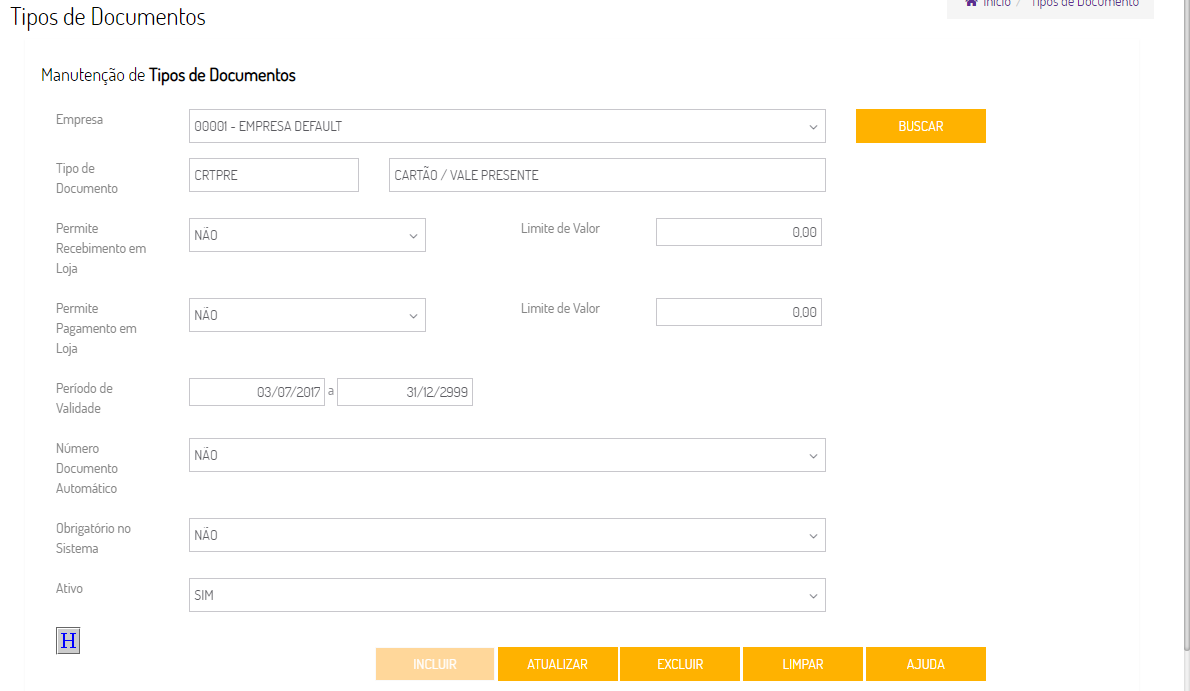
Task: Click the blue H icon
Action: [x=68, y=641]
